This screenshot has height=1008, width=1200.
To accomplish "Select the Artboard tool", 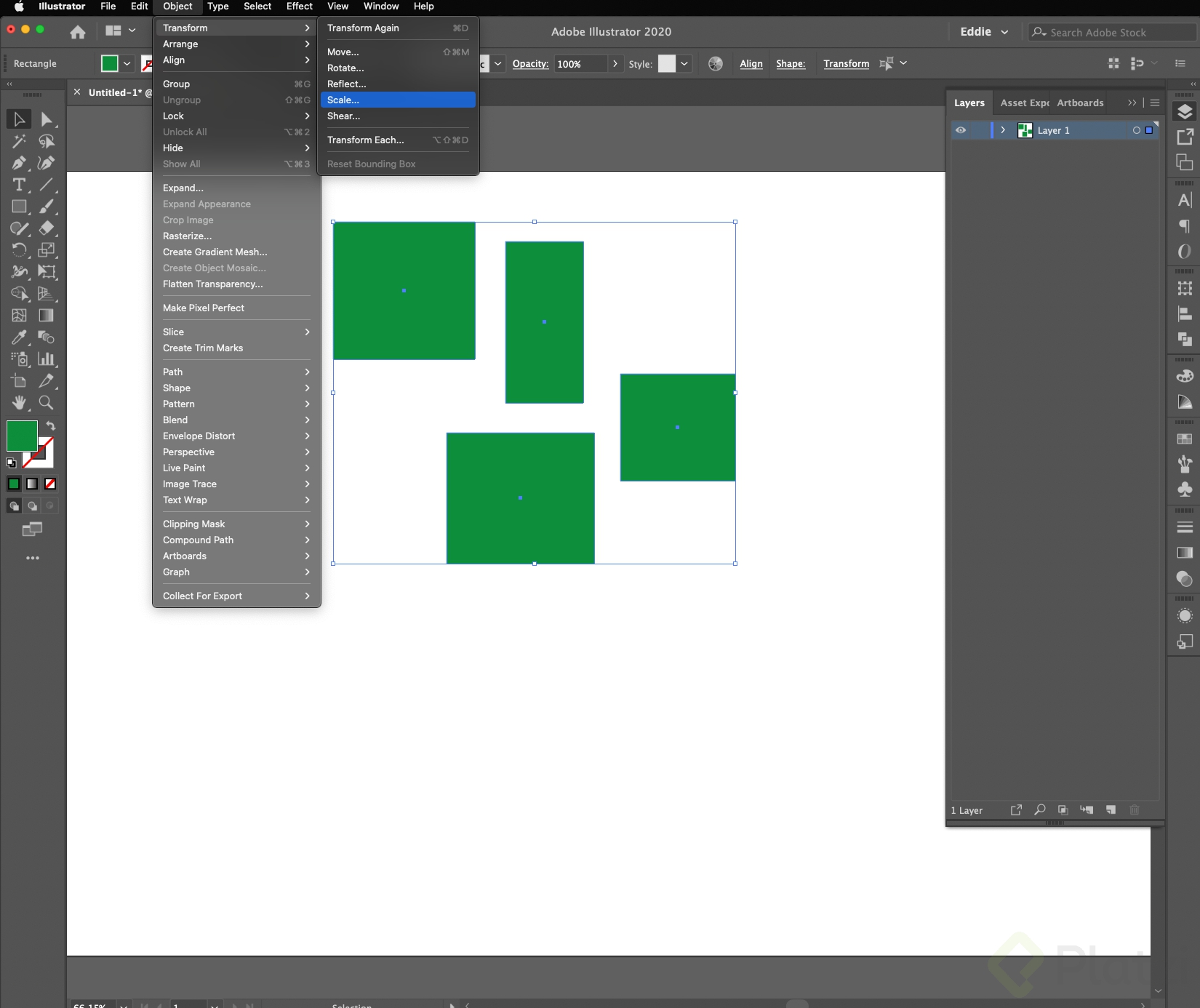I will (19, 381).
